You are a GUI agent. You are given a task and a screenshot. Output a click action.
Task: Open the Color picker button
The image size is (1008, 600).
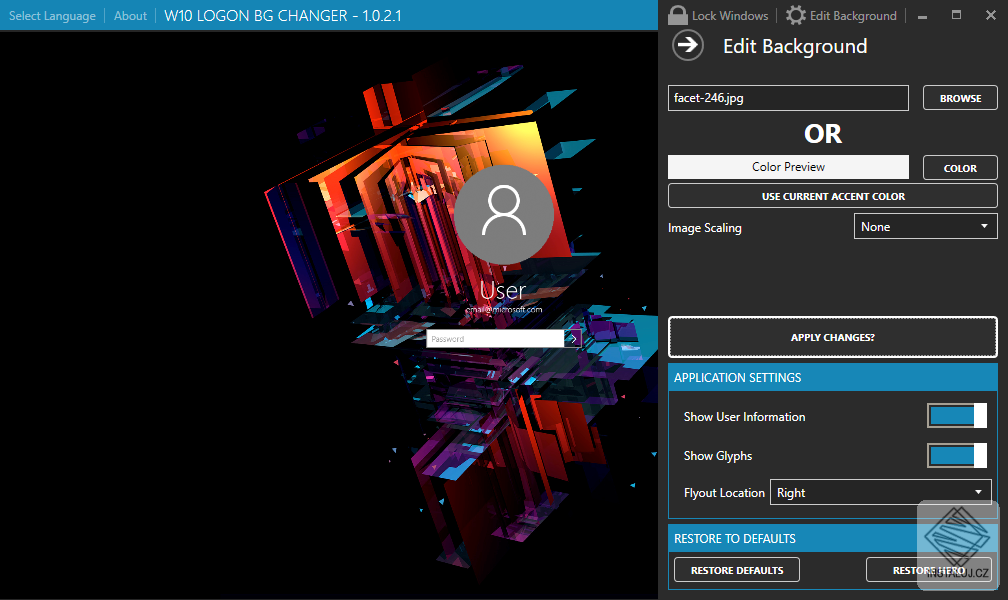click(960, 168)
